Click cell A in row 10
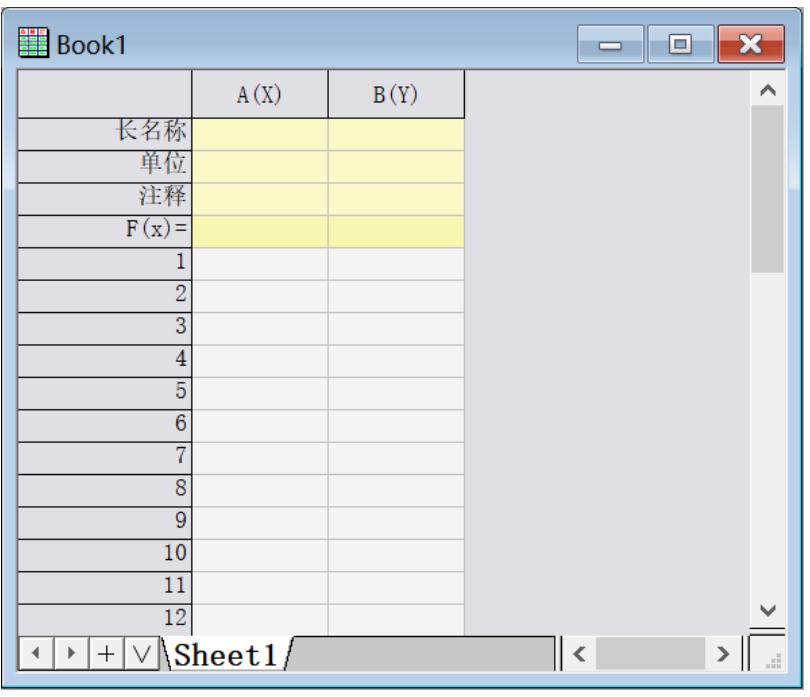Screen dimensions: 810x697 pos(260,555)
